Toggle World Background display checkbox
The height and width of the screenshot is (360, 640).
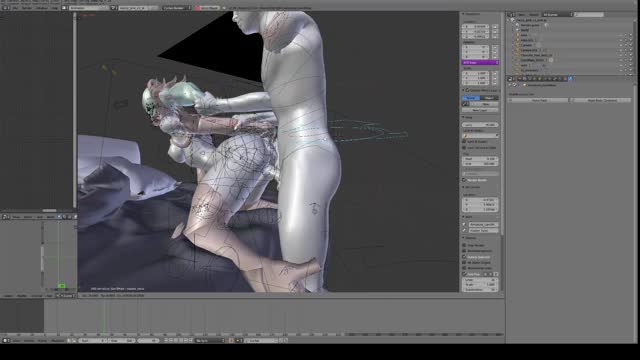tap(464, 251)
